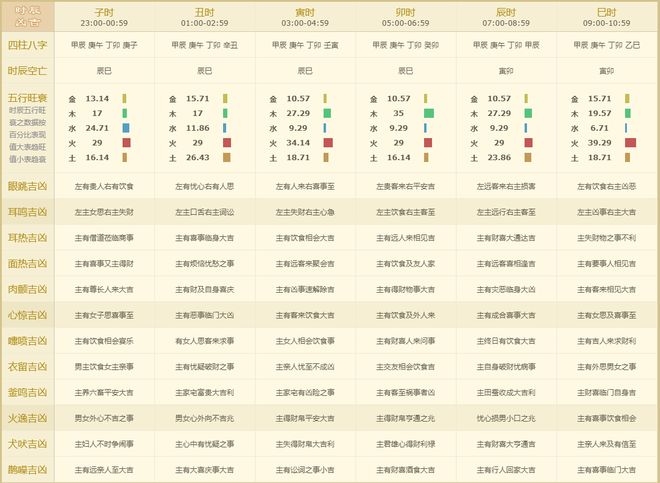
Task: Click the 四柱八字 cell ending in 壬寅
Action: [305, 45]
